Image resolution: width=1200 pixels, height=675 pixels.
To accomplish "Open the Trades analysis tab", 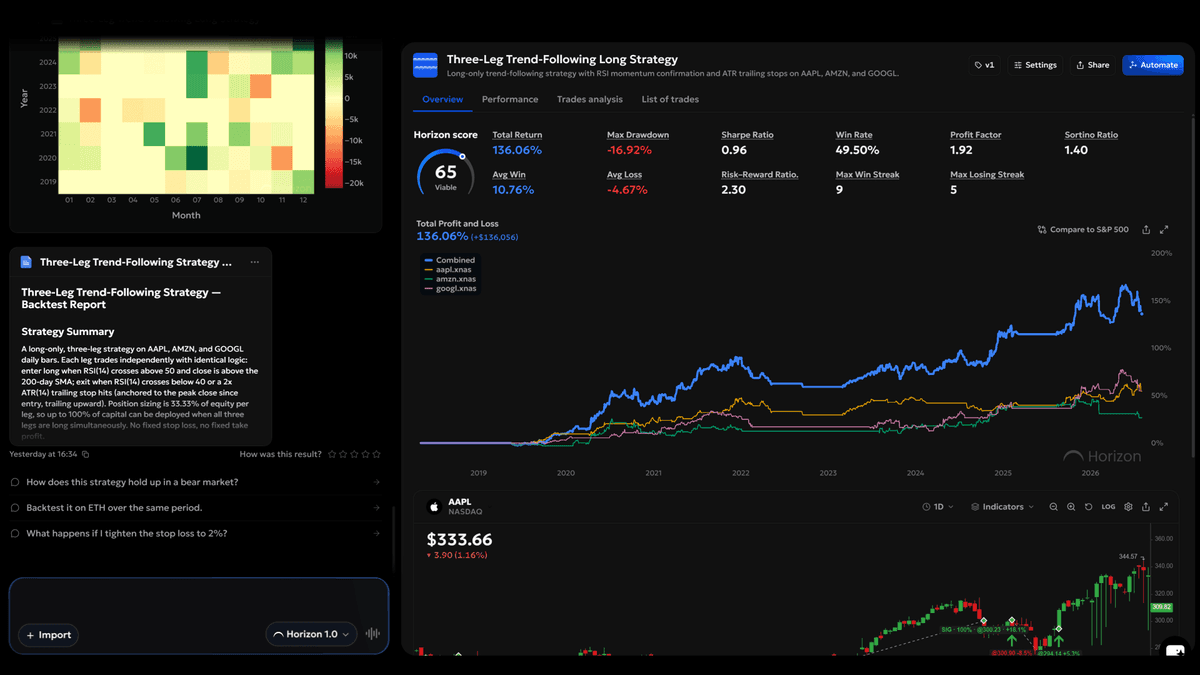I will (590, 99).
